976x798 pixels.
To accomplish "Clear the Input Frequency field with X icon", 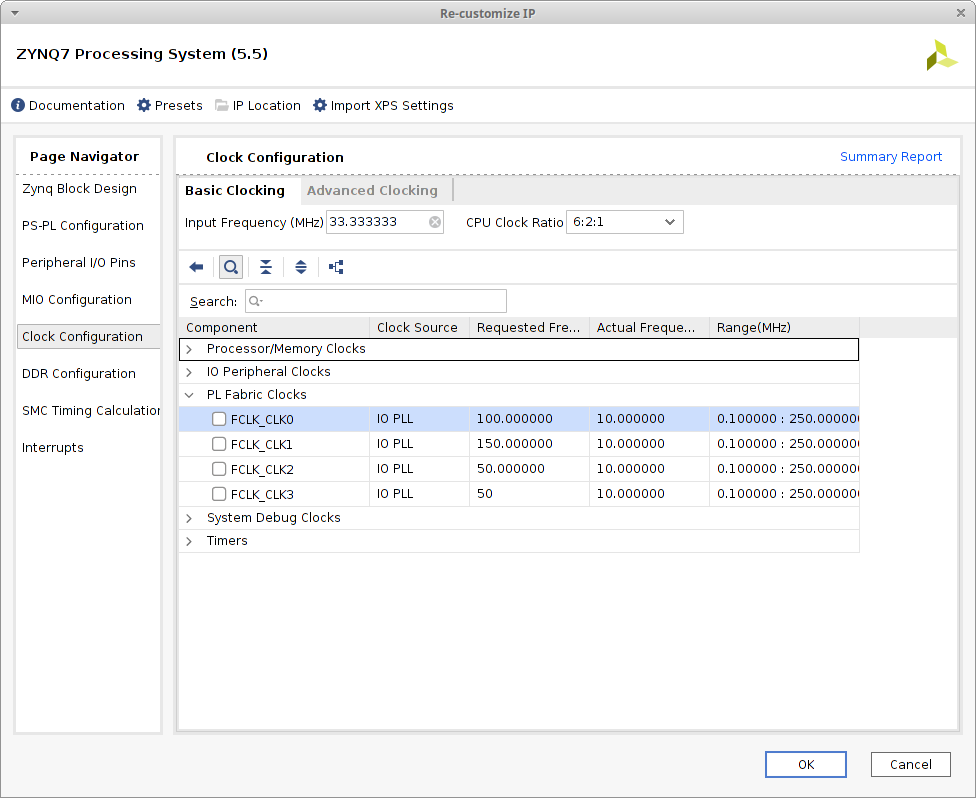I will click(x=435, y=222).
